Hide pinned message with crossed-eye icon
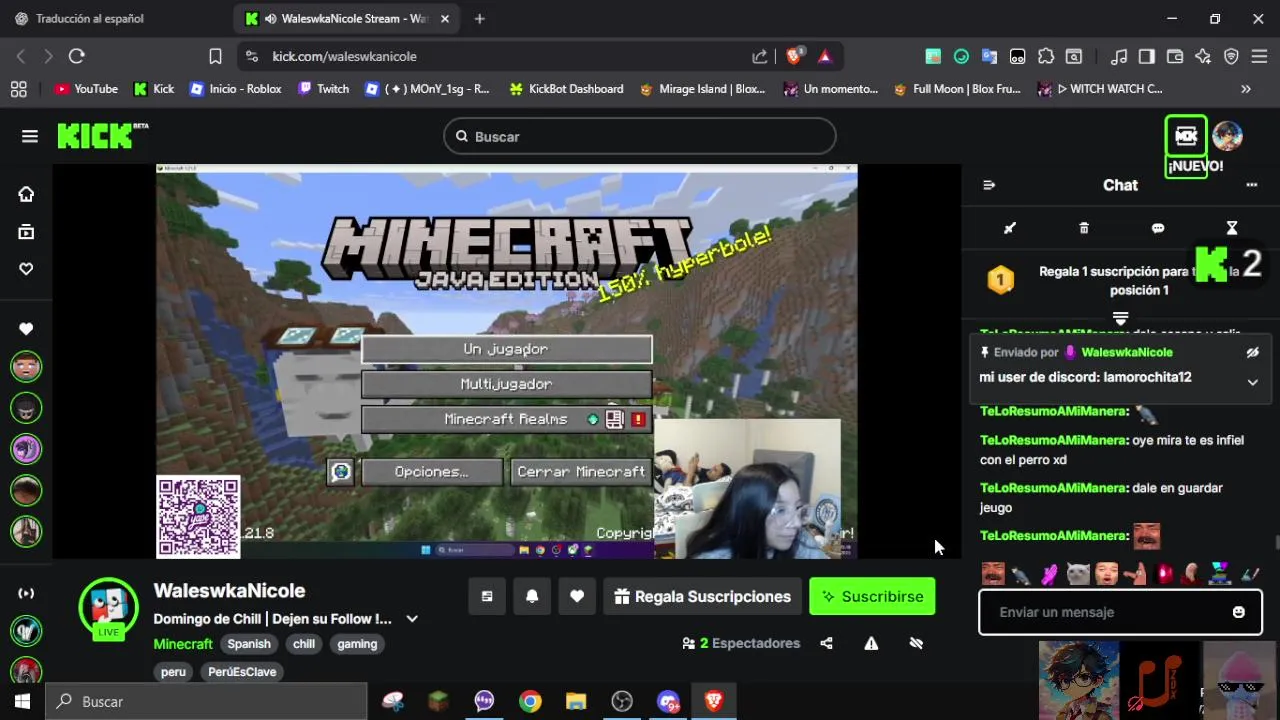Screen dimensions: 1280x720 pyautogui.click(x=1252, y=352)
